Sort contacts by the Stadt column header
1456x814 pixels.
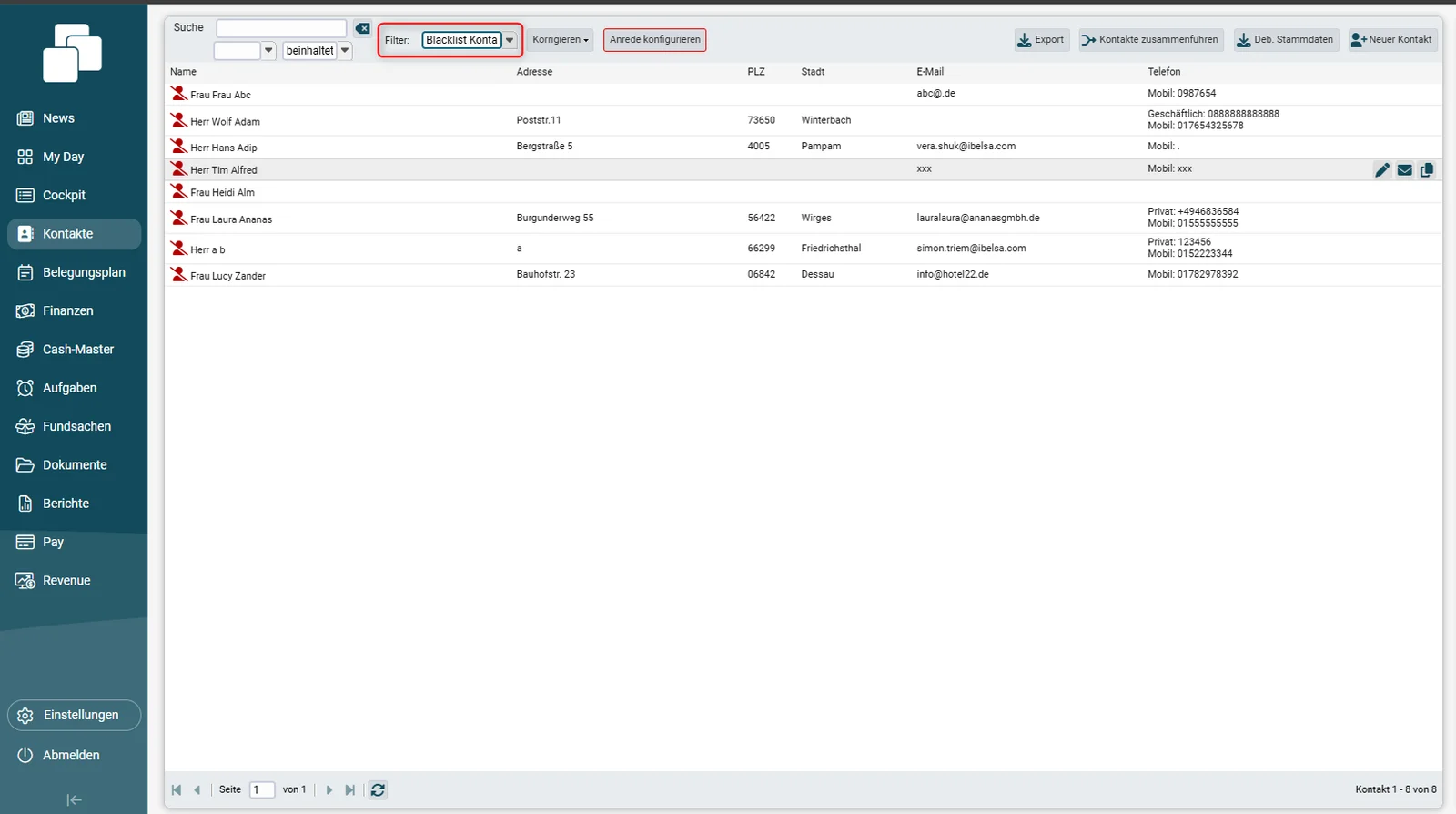click(813, 72)
